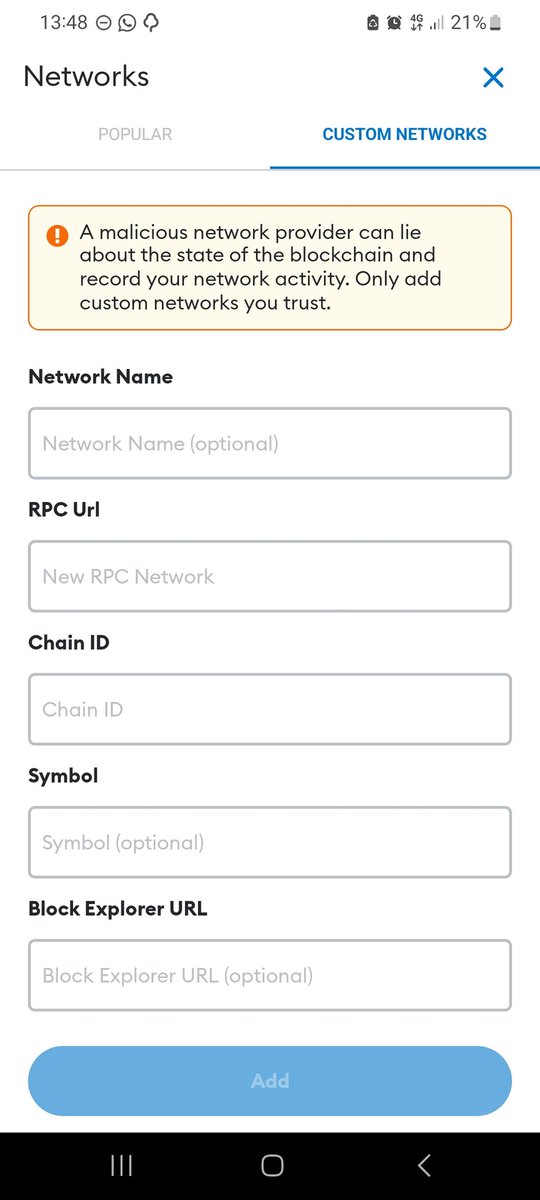The width and height of the screenshot is (540, 1200).
Task: Focus the Symbol optional input field
Action: [270, 842]
